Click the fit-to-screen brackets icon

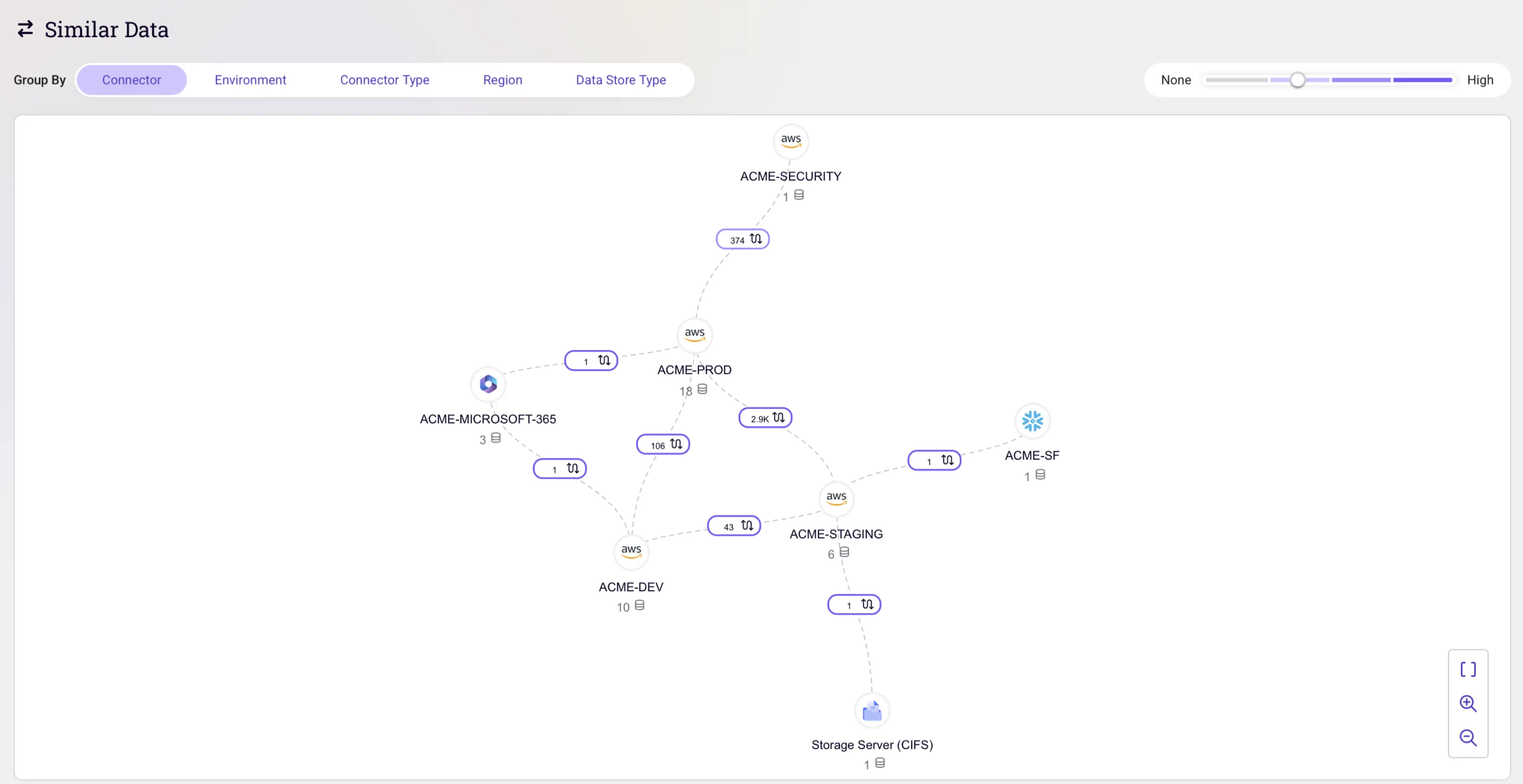[x=1468, y=669]
